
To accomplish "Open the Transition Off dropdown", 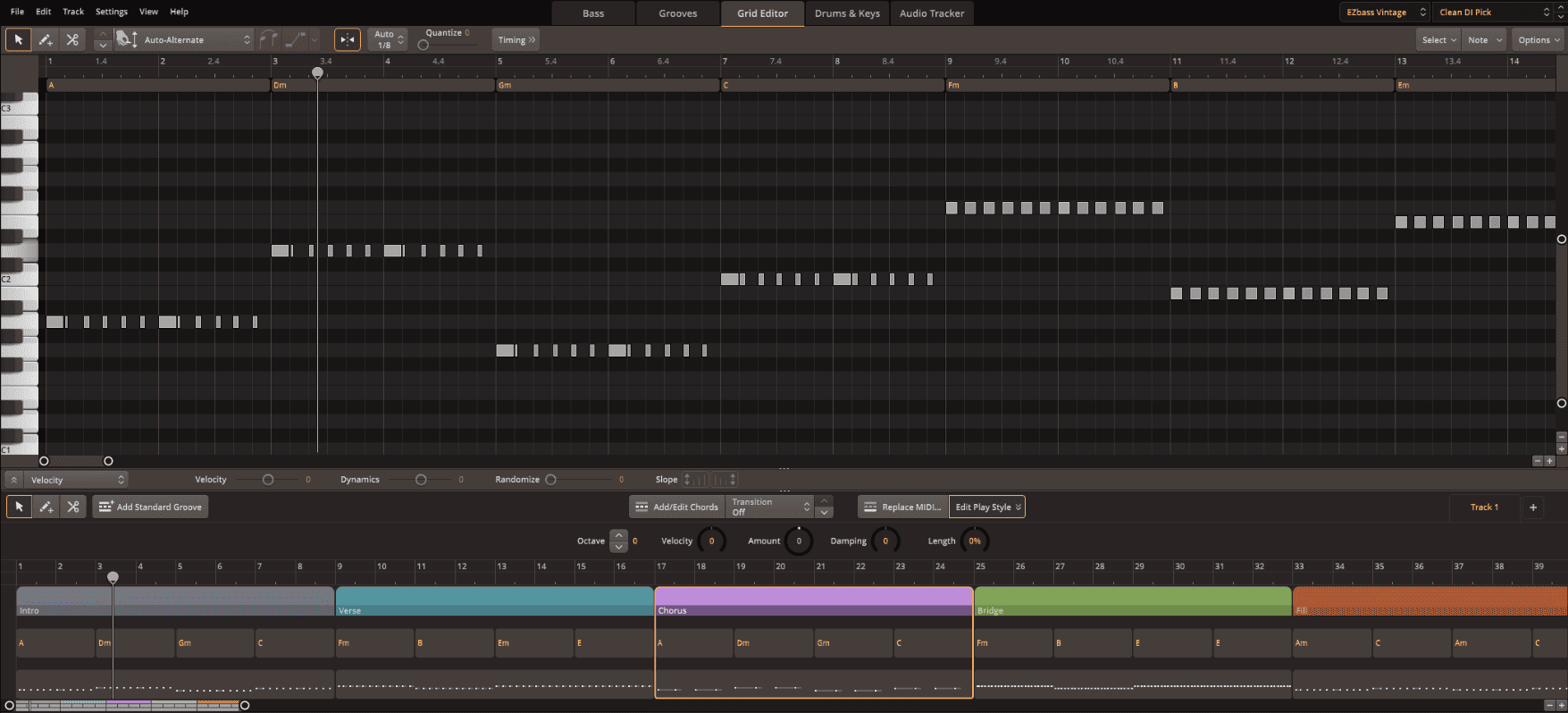I will click(x=770, y=507).
